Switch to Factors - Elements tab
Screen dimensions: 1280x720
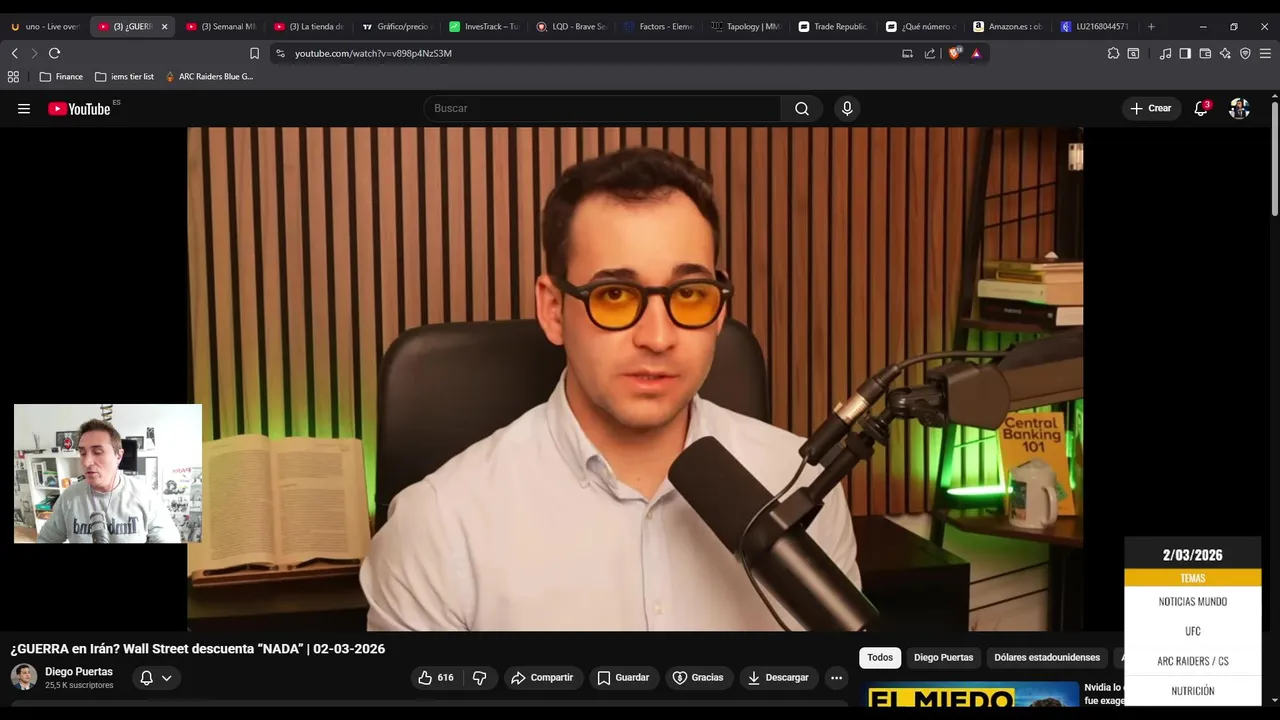pyautogui.click(x=659, y=27)
